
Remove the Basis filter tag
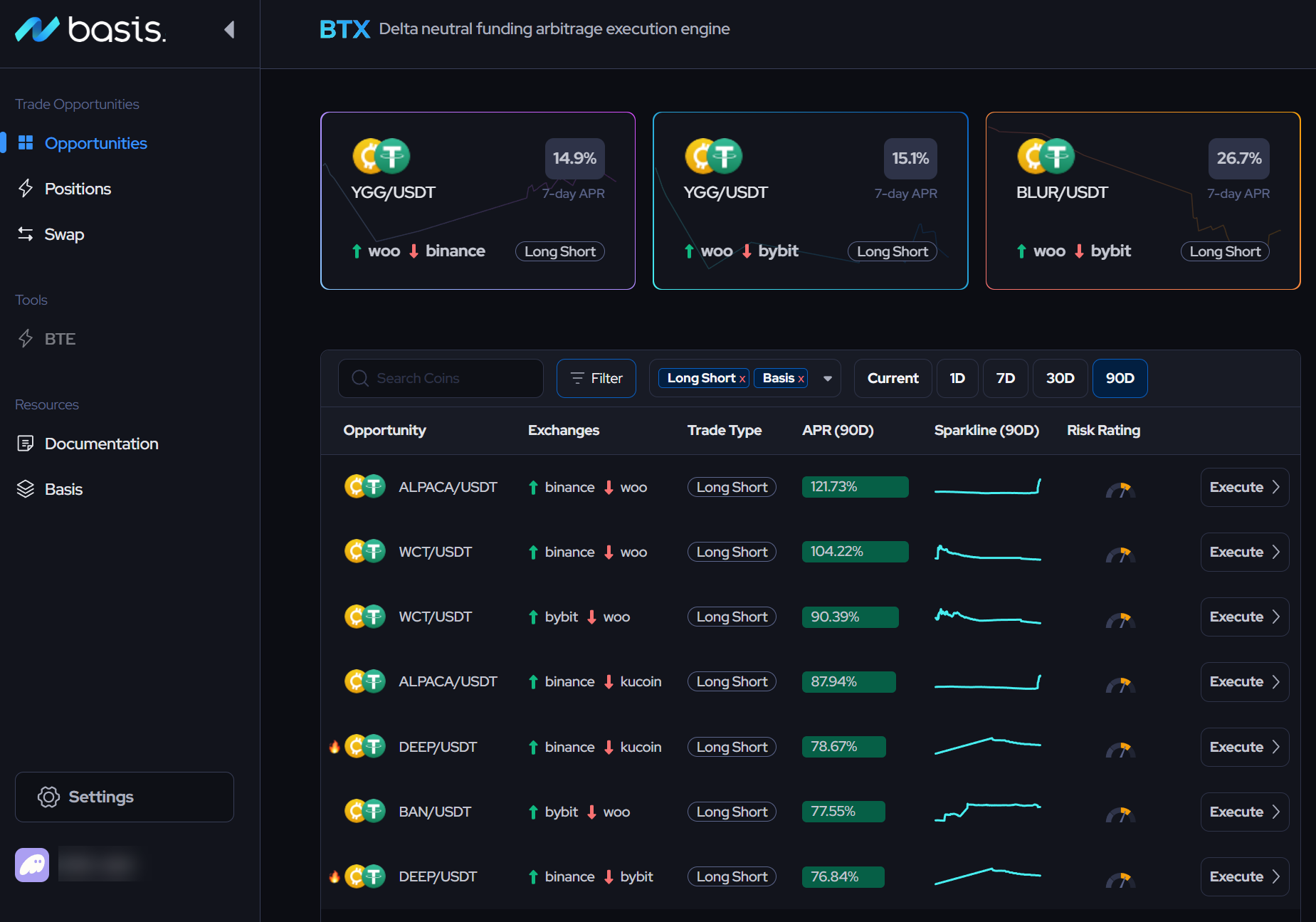pyautogui.click(x=801, y=379)
